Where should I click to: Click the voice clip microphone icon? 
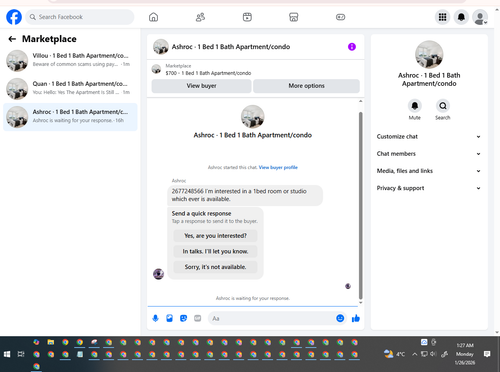155,318
